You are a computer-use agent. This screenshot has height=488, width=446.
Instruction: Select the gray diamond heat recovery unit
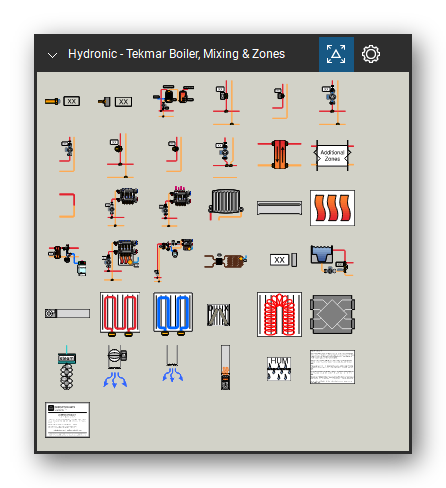pos(332,314)
